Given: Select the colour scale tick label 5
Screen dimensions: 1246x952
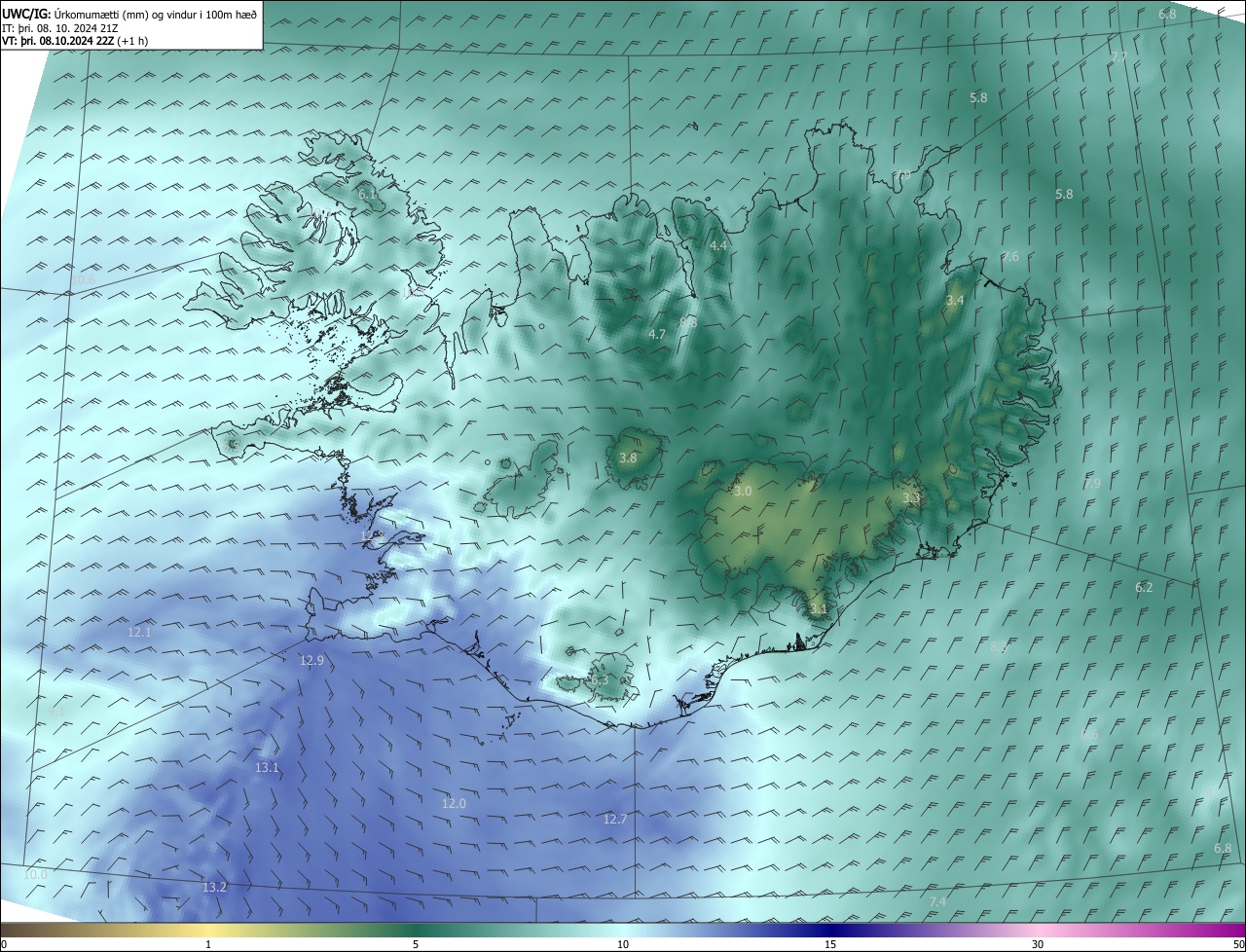Looking at the screenshot, I should pyautogui.click(x=416, y=945).
